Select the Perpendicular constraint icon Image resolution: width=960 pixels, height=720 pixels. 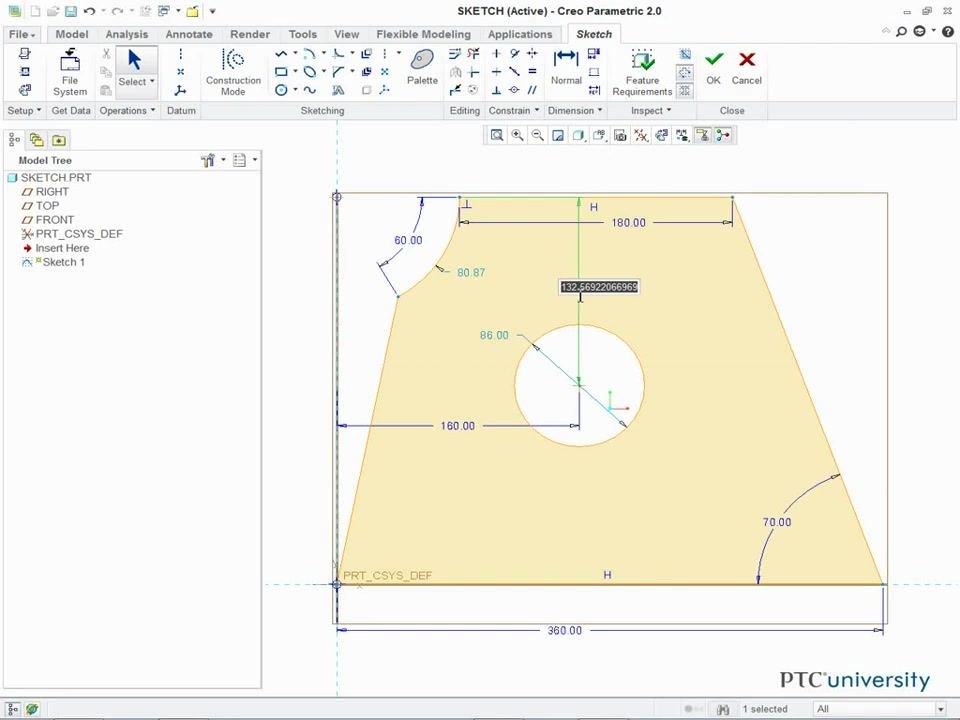pos(497,90)
